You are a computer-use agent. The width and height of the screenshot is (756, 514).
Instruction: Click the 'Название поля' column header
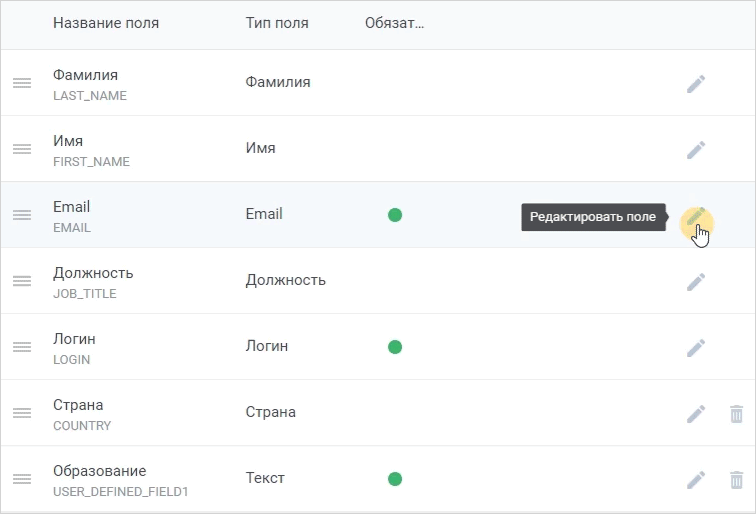click(106, 23)
